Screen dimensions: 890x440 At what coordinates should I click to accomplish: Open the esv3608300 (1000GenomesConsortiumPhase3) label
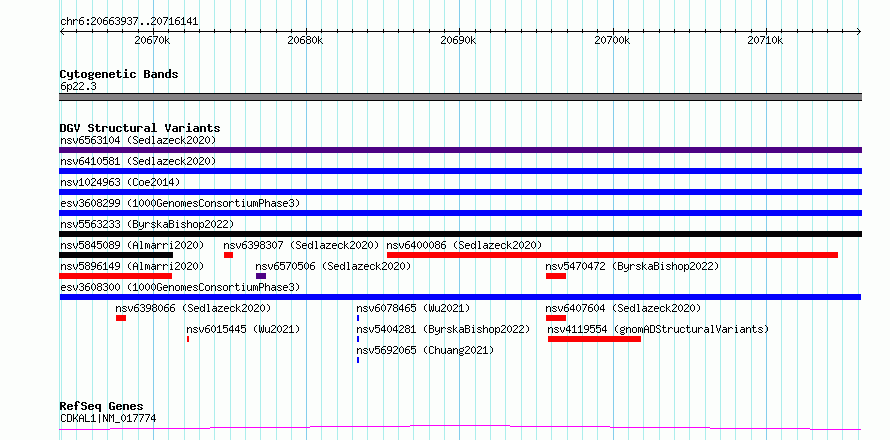tap(180, 287)
